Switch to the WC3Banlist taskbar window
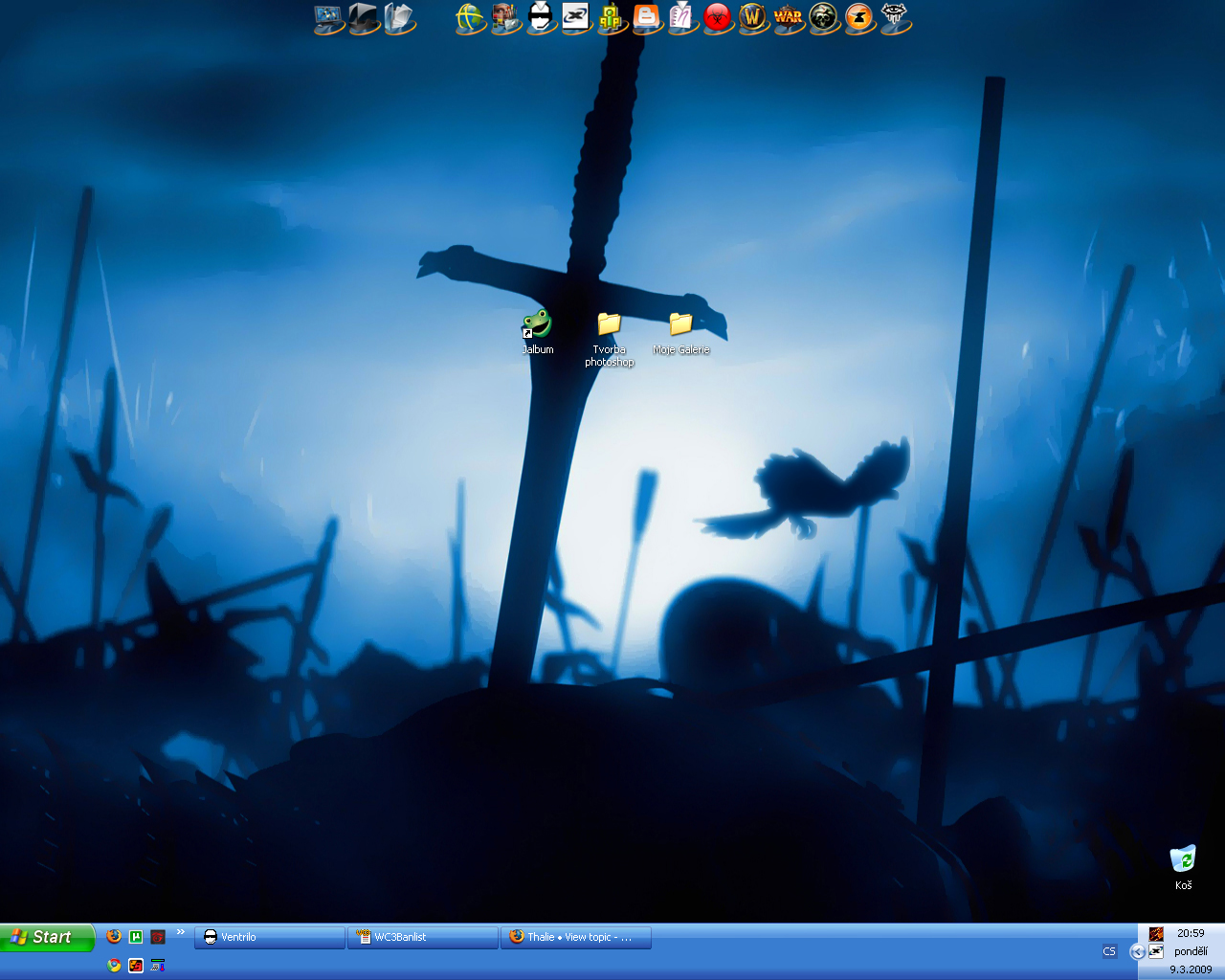 pyautogui.click(x=423, y=937)
